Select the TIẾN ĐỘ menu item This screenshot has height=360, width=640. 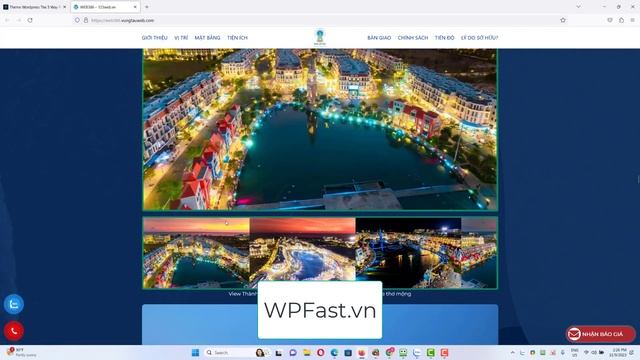[444, 38]
